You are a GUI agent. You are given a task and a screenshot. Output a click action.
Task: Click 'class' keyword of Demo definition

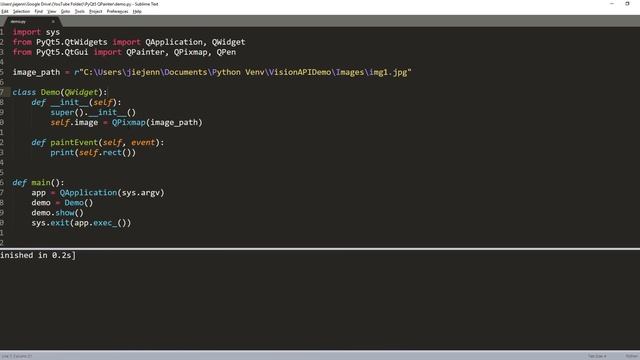(24, 92)
